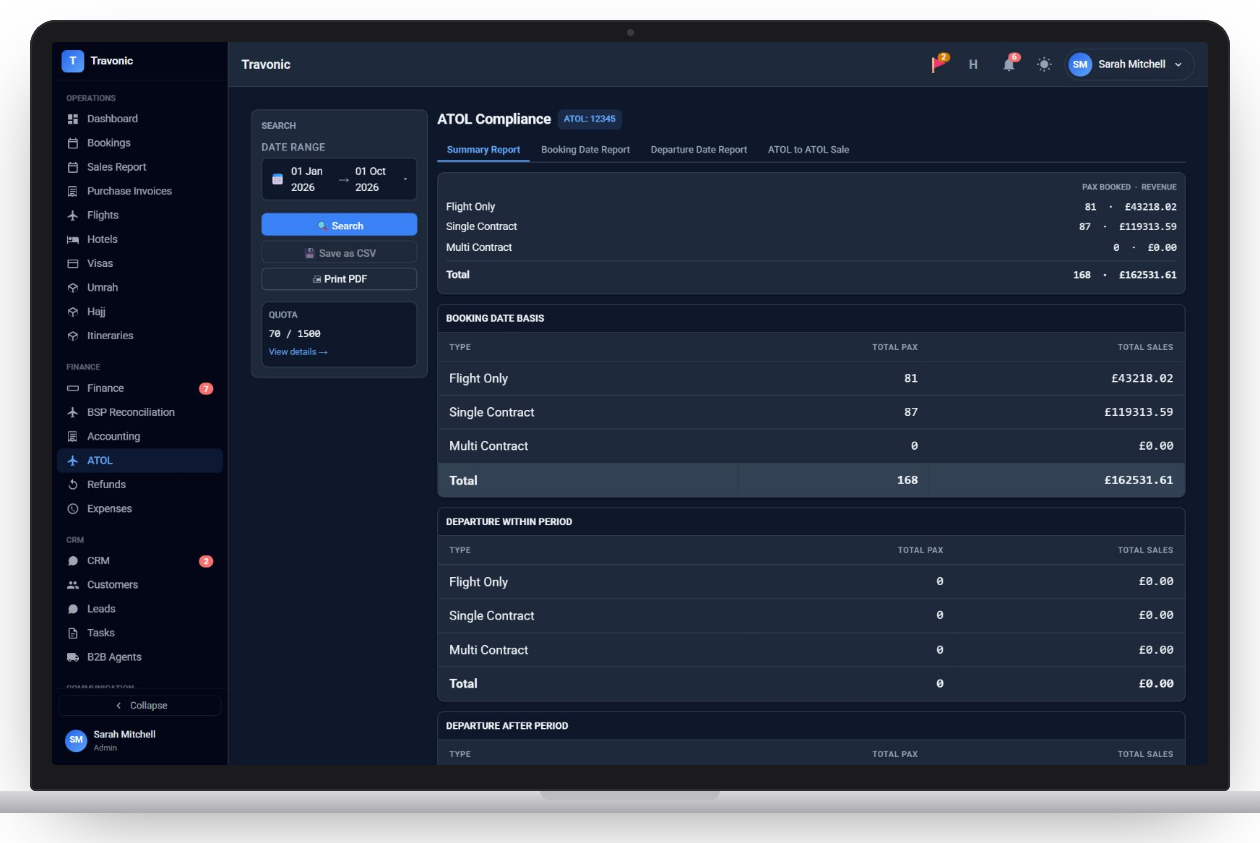This screenshot has height=843, width=1260.
Task: Open the BSP Reconciliation sidebar icon
Action: point(73,412)
